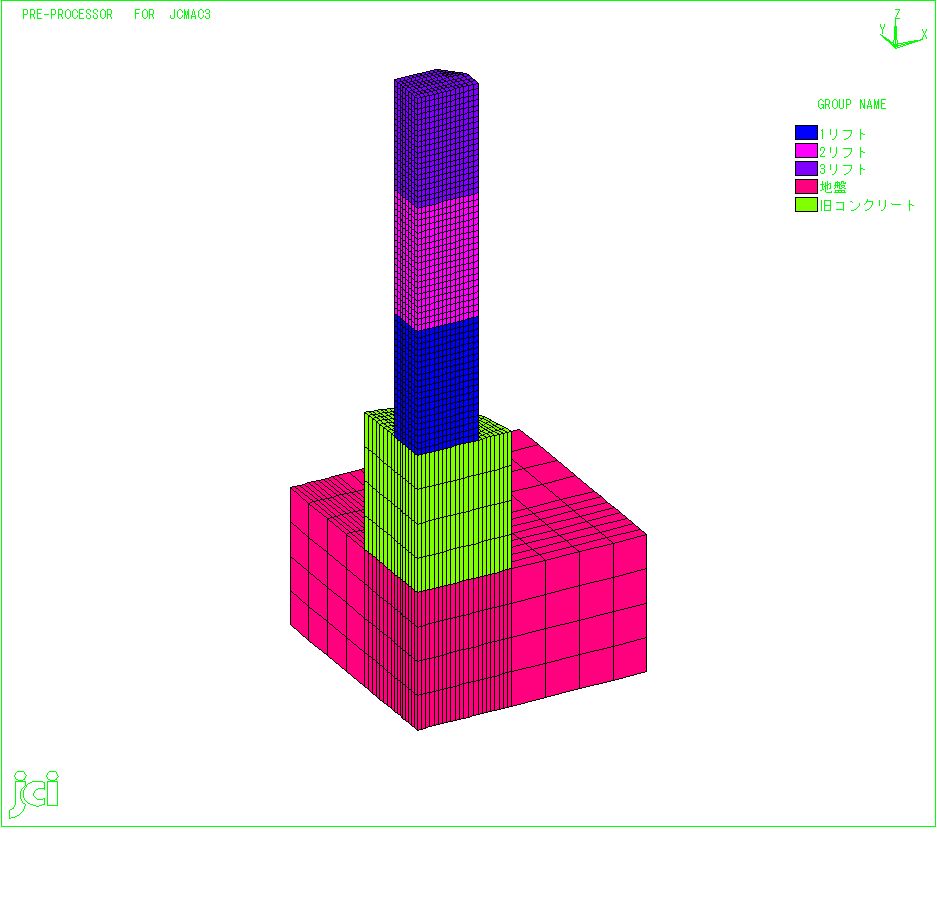Viewport: 937px width, 899px height.
Task: Select the 地盤 legend label
Action: pos(833,187)
